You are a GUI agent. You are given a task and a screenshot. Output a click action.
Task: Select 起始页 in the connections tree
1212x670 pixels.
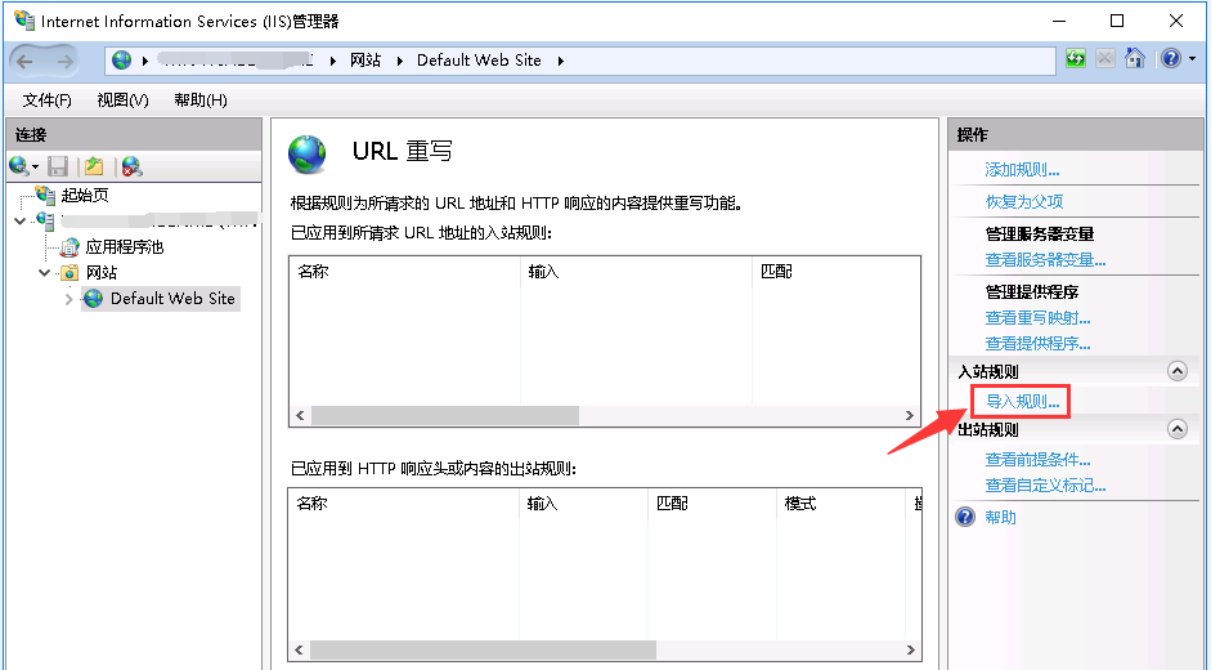pyautogui.click(x=84, y=195)
